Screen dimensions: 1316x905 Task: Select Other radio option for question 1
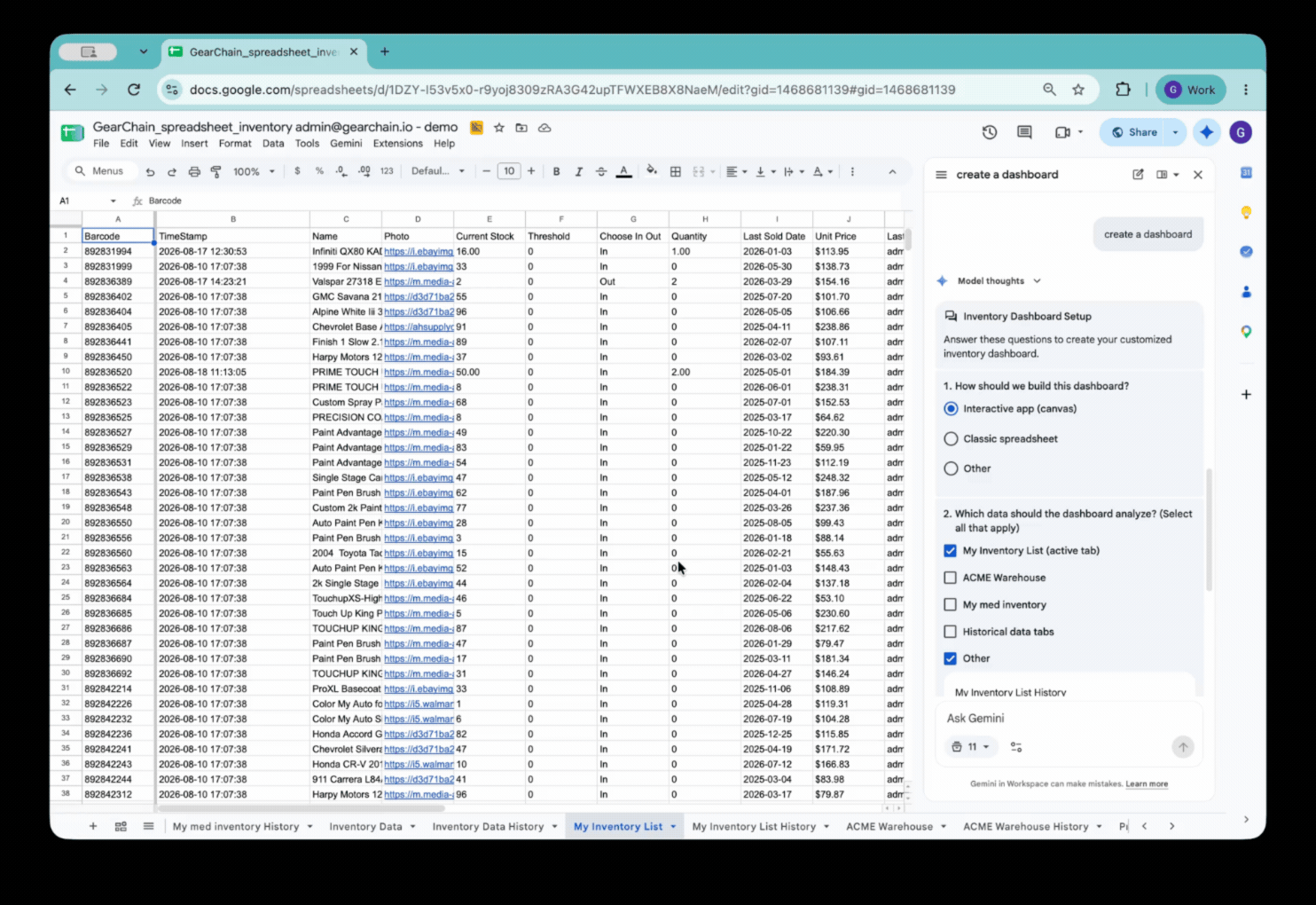(951, 468)
